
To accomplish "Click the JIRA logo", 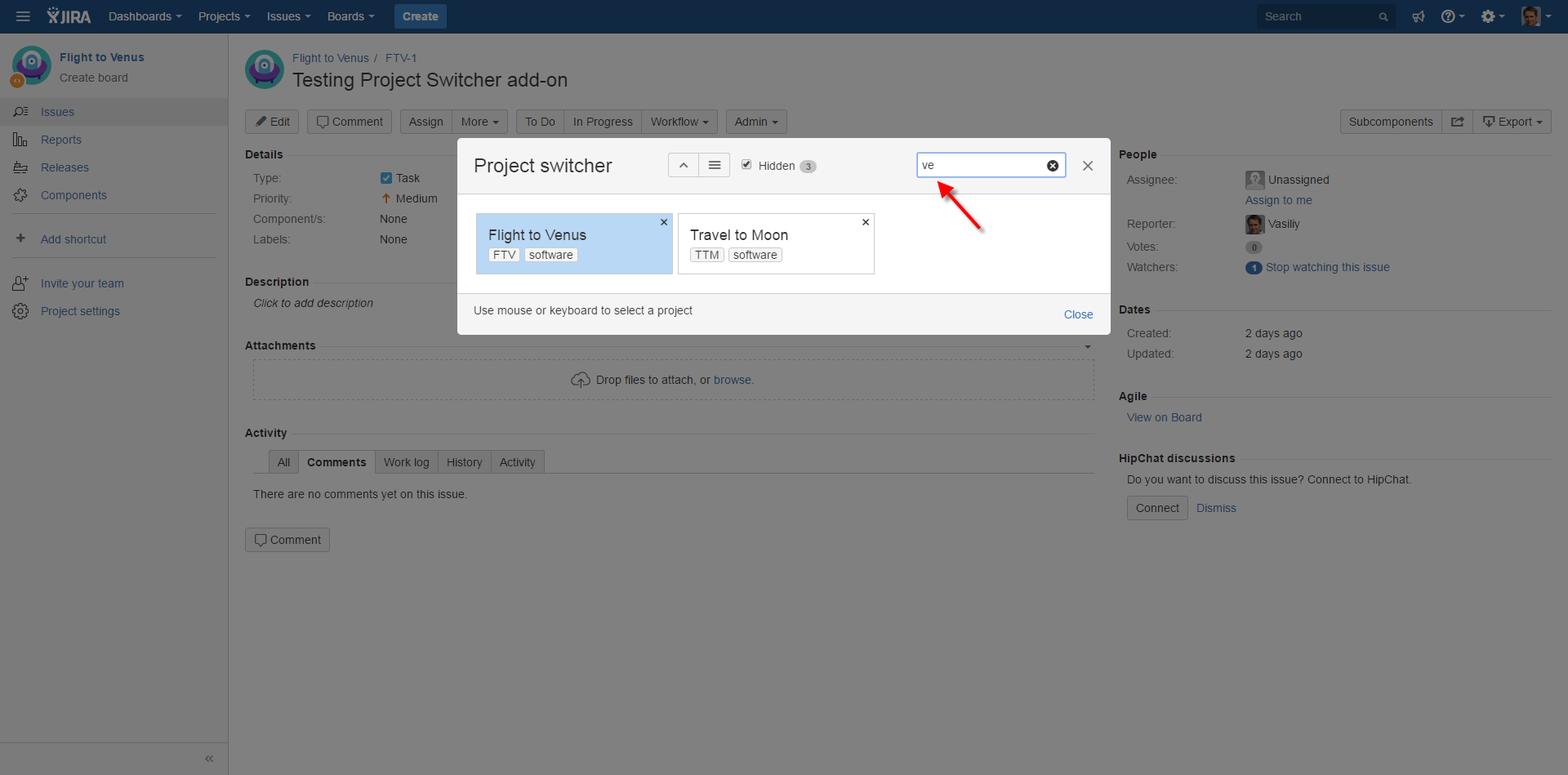I will 69,16.
